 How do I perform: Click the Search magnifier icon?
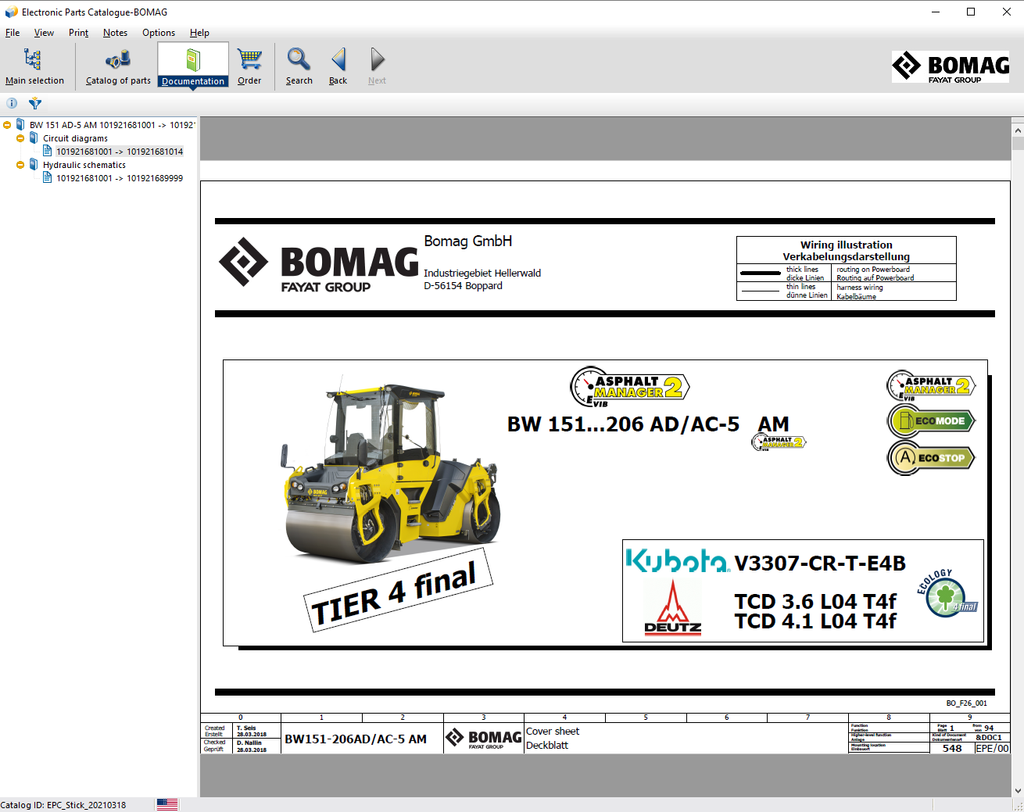point(299,66)
